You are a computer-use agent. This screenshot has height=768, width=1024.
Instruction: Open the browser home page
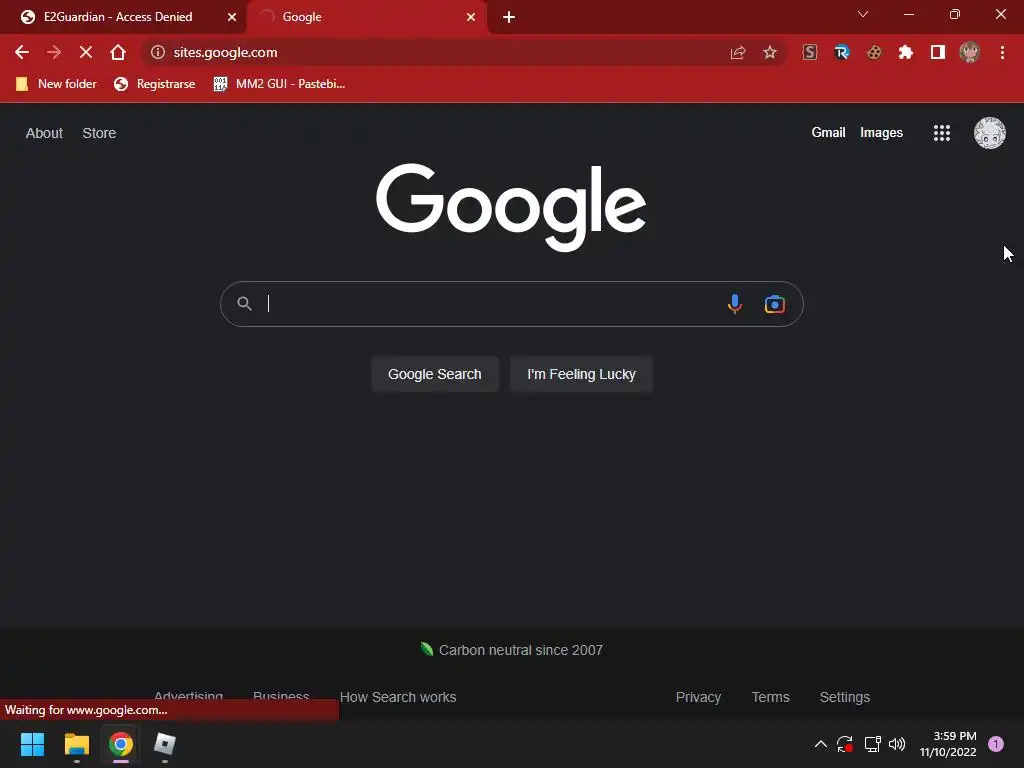click(118, 52)
